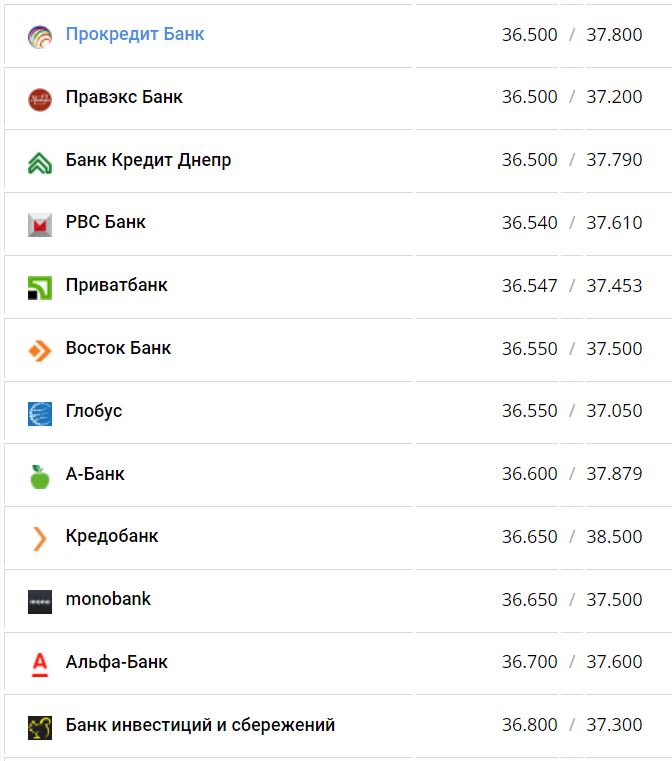This screenshot has width=672, height=761.
Task: Click the РВС Банк logo icon
Action: [40, 225]
